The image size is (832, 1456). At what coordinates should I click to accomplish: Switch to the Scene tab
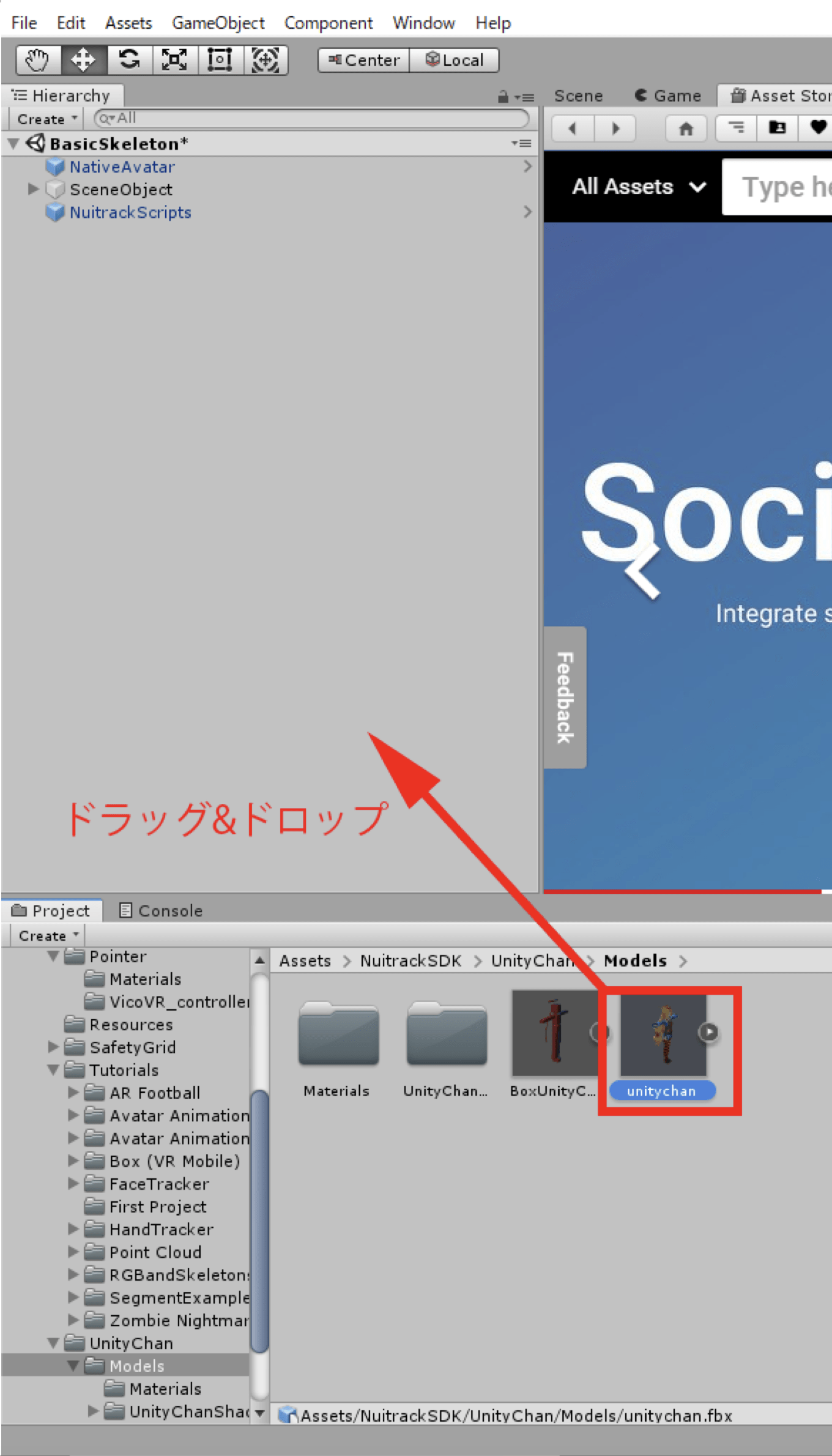tap(579, 96)
